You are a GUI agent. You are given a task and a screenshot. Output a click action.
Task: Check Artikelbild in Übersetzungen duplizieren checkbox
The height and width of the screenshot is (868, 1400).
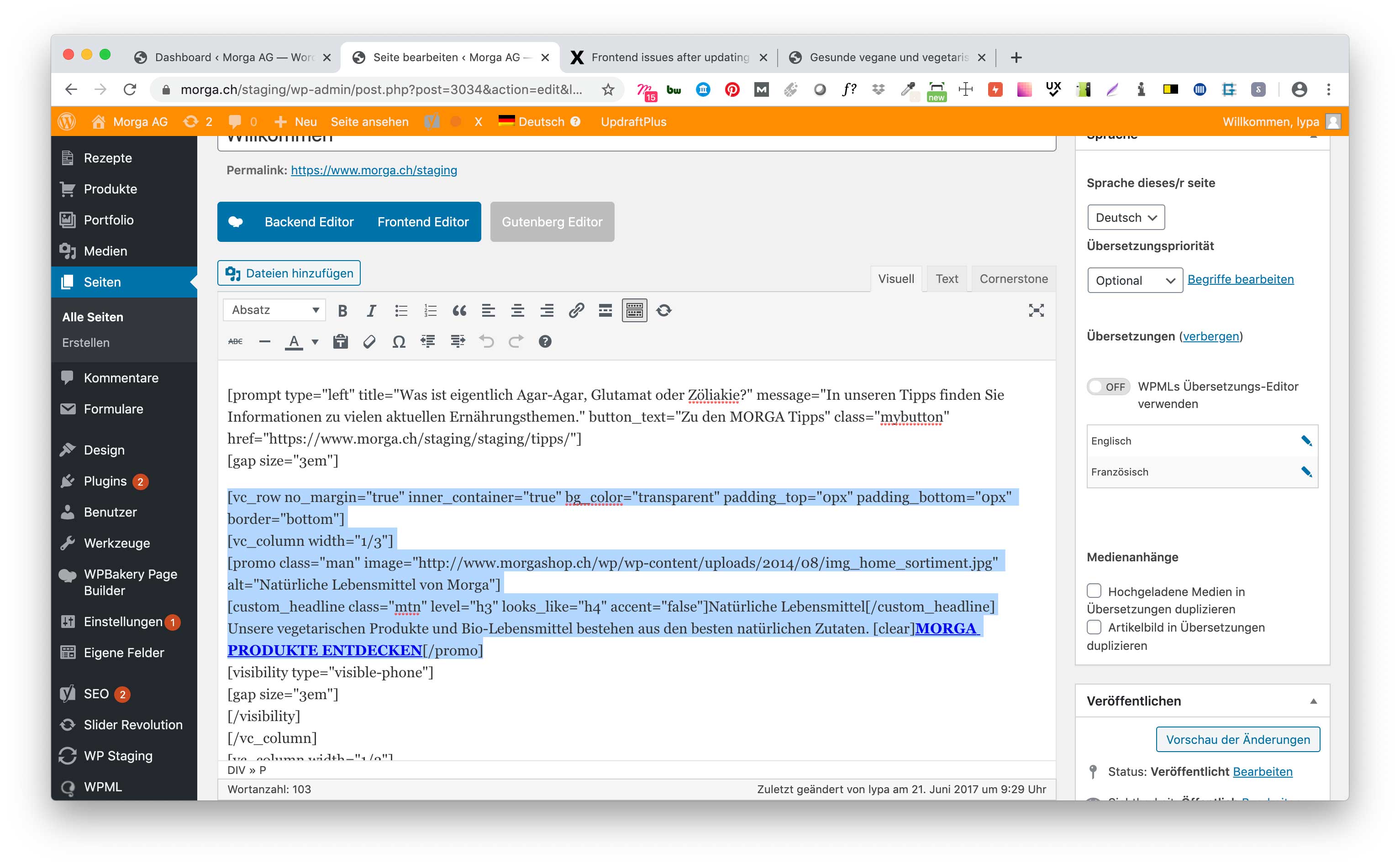(1094, 627)
